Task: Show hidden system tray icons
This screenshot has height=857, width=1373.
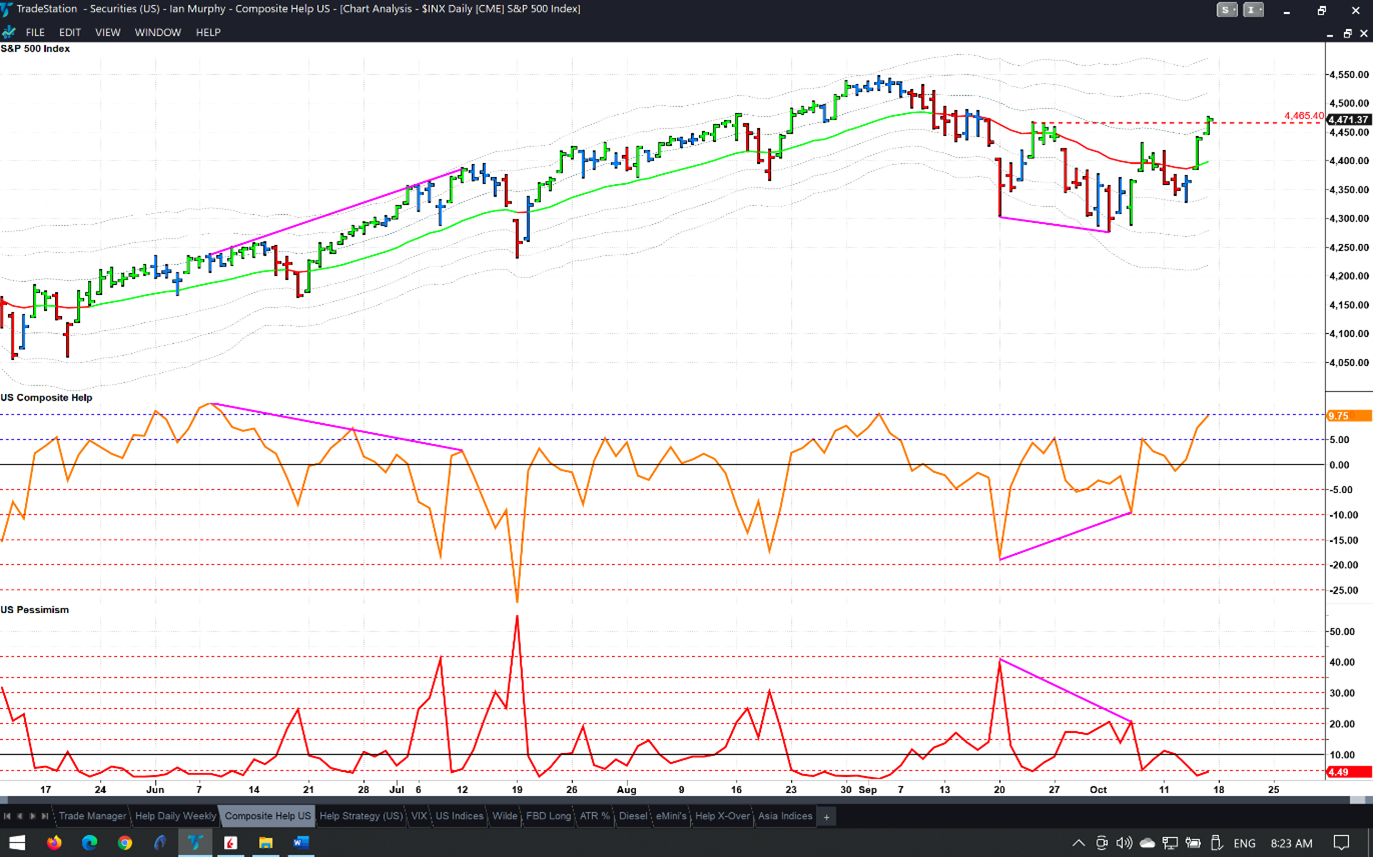Action: point(1078,843)
